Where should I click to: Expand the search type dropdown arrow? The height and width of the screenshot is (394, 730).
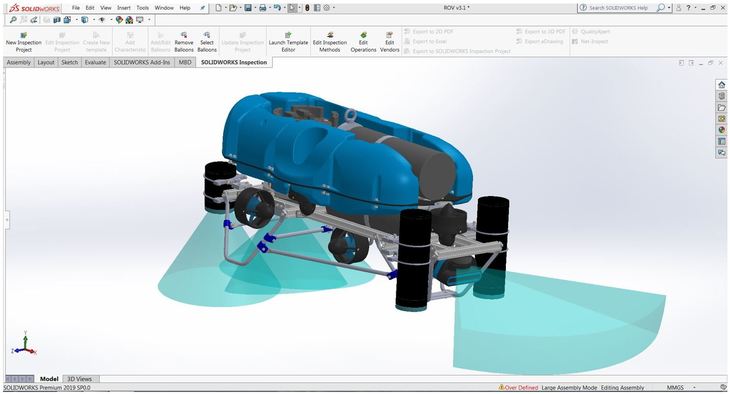click(x=669, y=8)
